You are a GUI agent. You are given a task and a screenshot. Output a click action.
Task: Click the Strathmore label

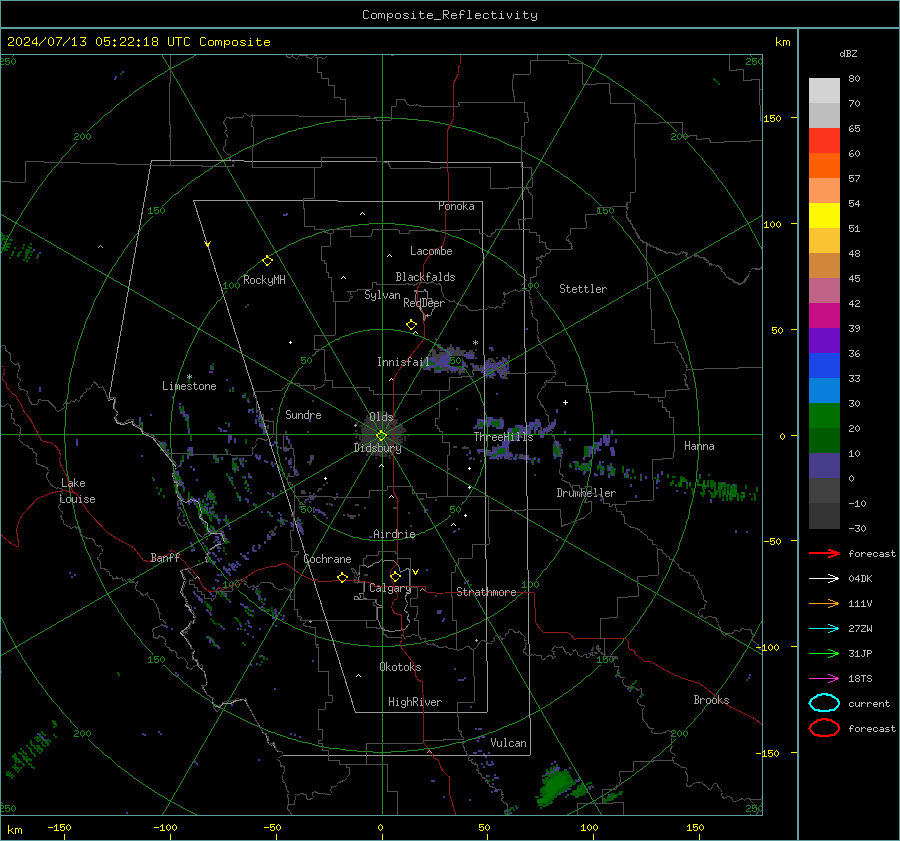coord(486,592)
